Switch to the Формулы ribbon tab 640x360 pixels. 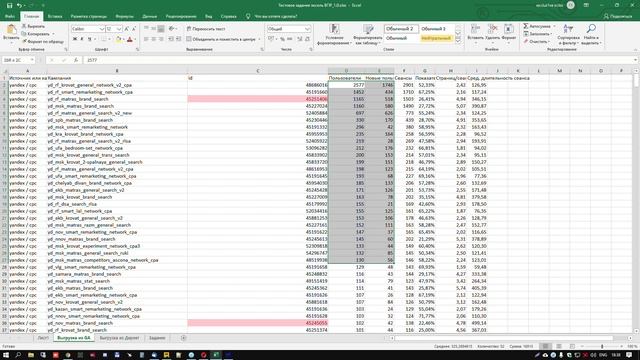(x=124, y=16)
